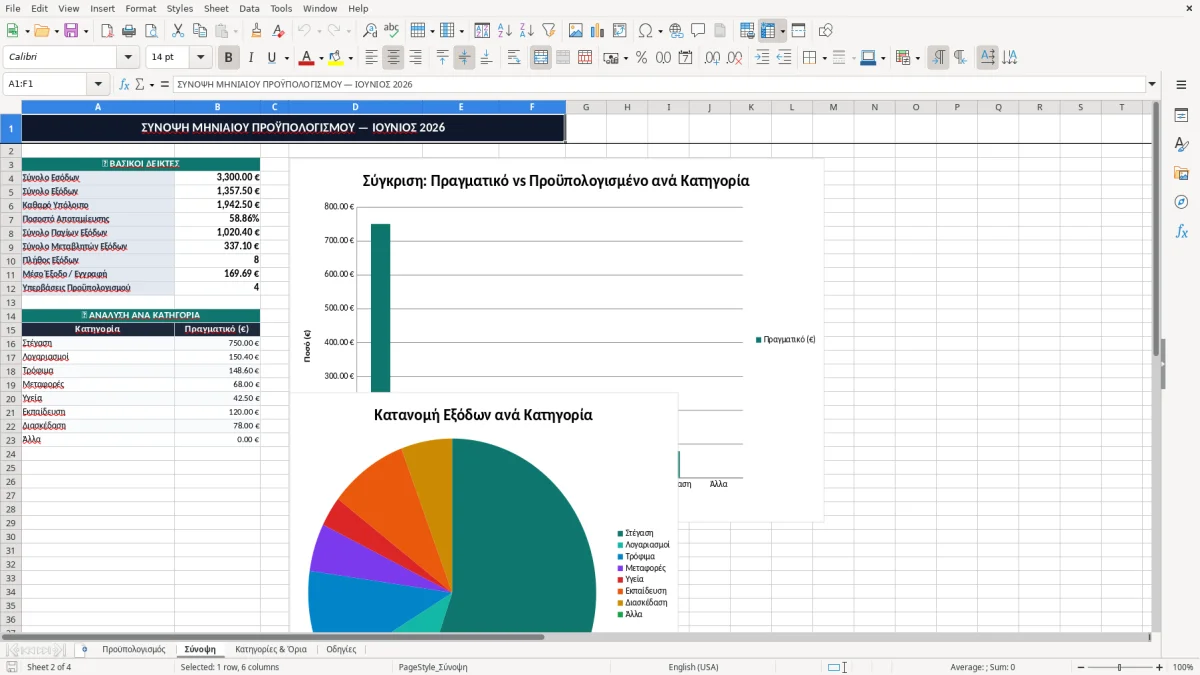1200x675 pixels.
Task: Open the Insert Chart tool
Action: coord(598,31)
